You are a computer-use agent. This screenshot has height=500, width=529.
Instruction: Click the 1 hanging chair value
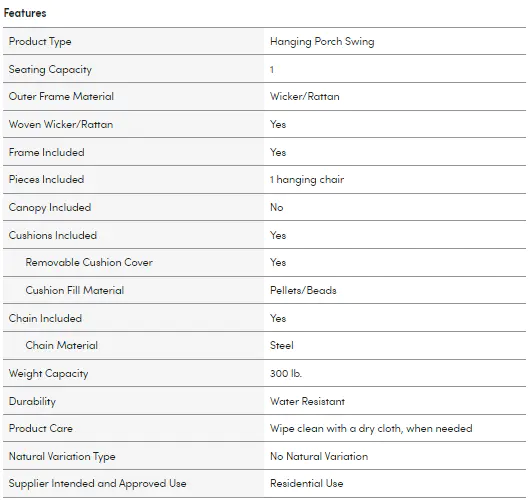pos(307,180)
